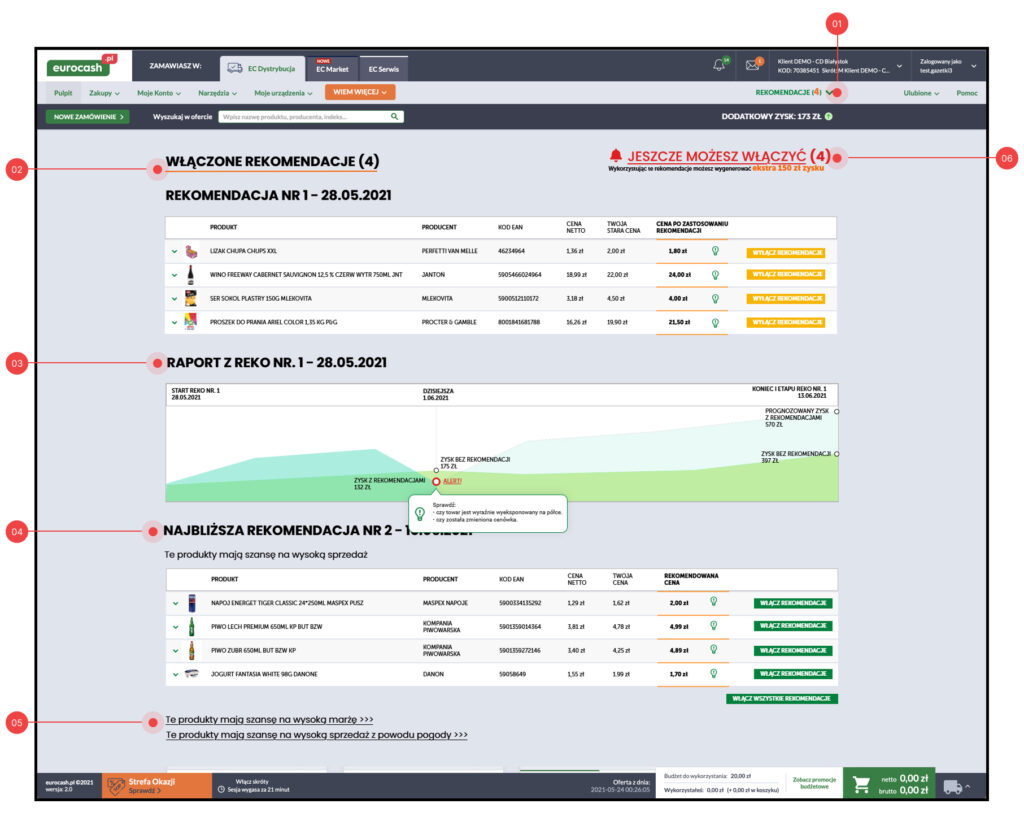Expand the Piwo Lech Premium row

(176, 627)
